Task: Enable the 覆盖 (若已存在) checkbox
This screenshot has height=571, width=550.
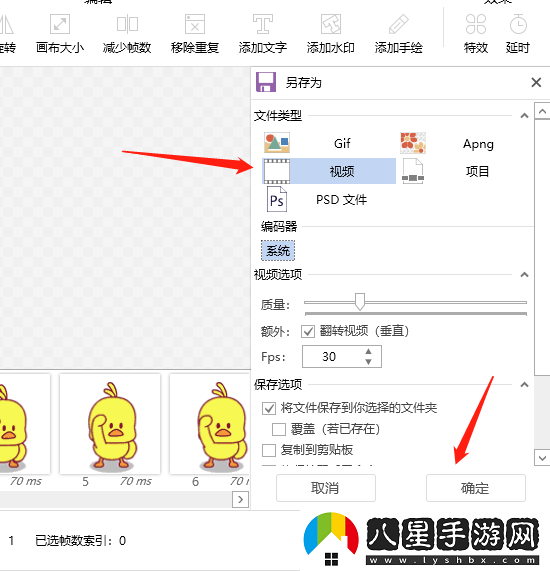Action: (279, 429)
